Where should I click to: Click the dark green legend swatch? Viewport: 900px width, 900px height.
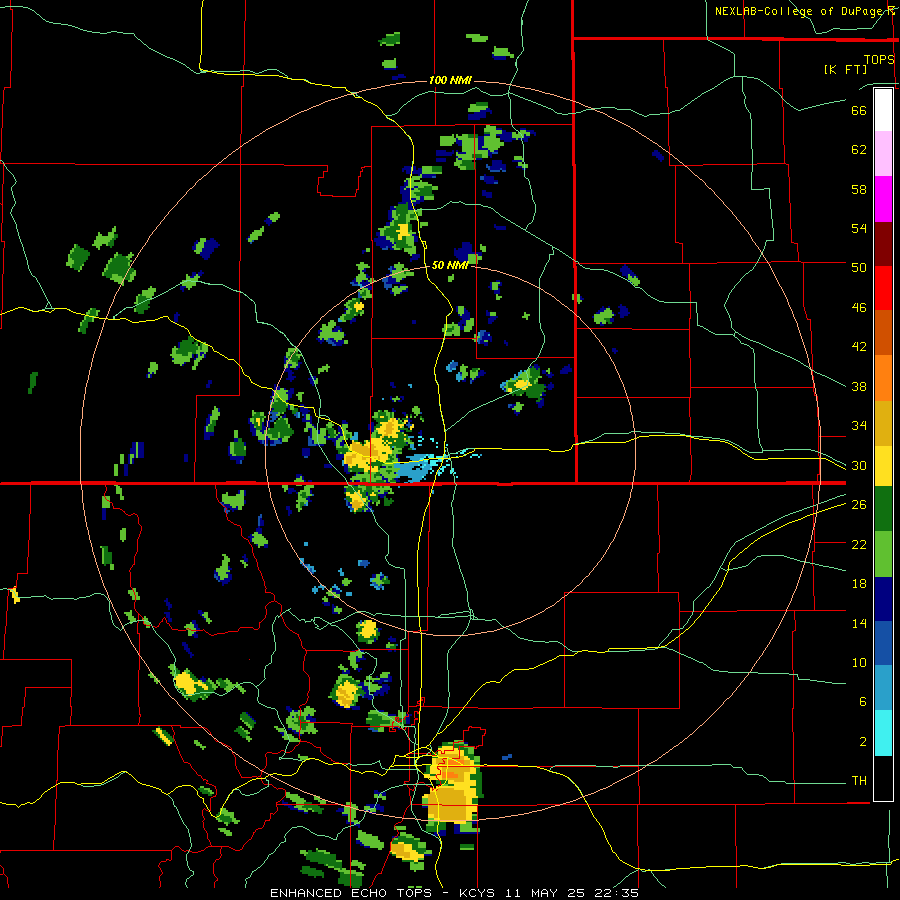883,509
